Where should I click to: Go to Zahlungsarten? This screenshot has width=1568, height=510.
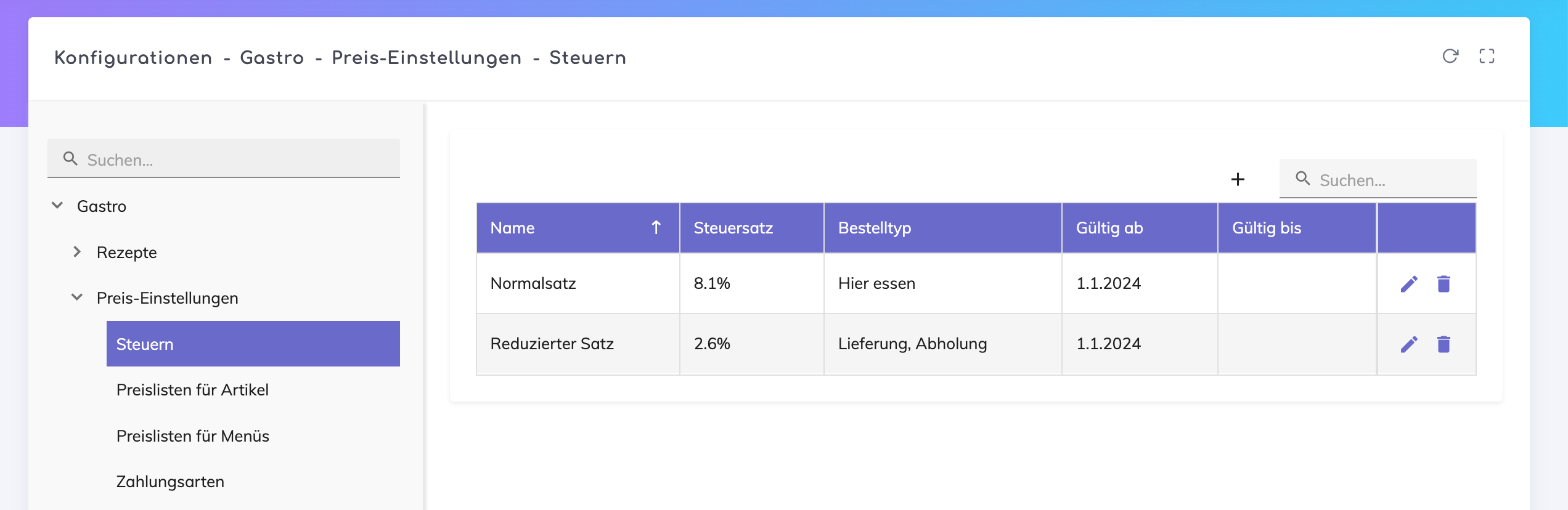click(170, 482)
